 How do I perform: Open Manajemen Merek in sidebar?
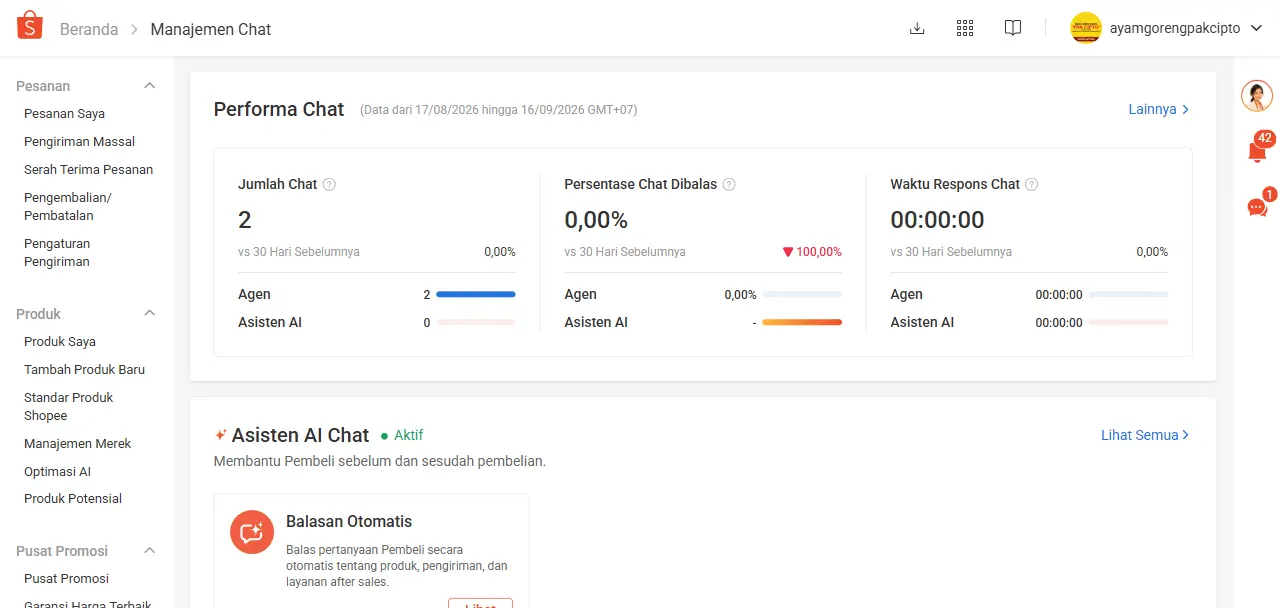click(77, 444)
